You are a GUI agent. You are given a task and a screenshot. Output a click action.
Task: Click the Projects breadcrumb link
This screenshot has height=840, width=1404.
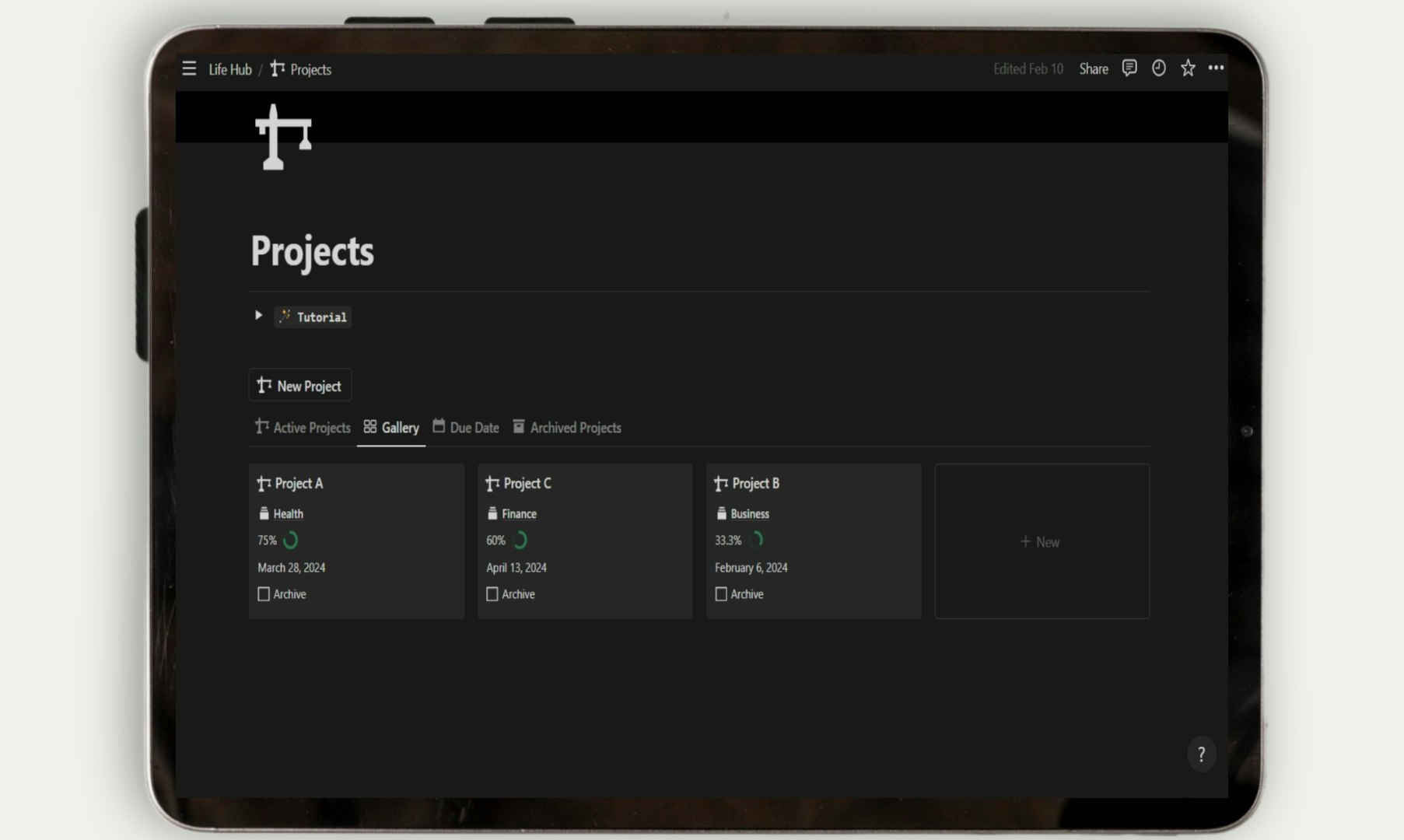point(310,69)
